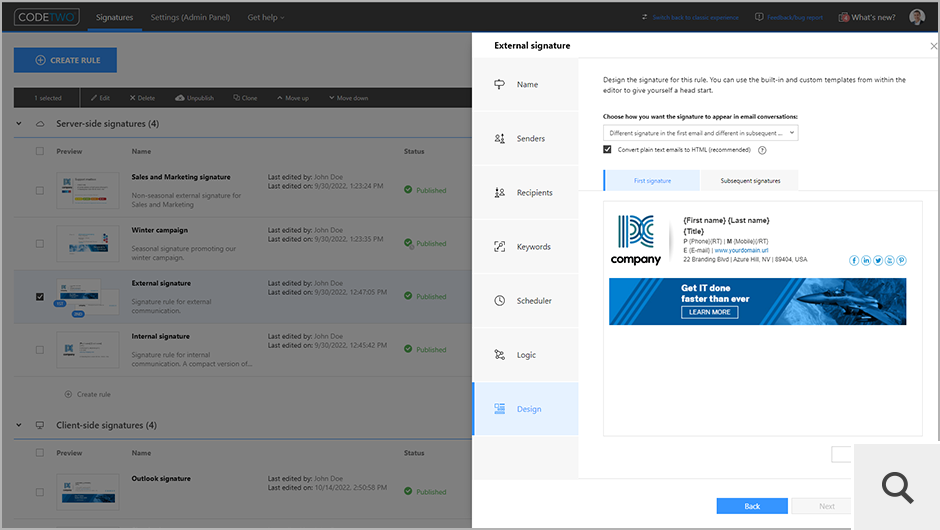Uncheck the External signature row checkbox
940x530 pixels.
[40, 296]
